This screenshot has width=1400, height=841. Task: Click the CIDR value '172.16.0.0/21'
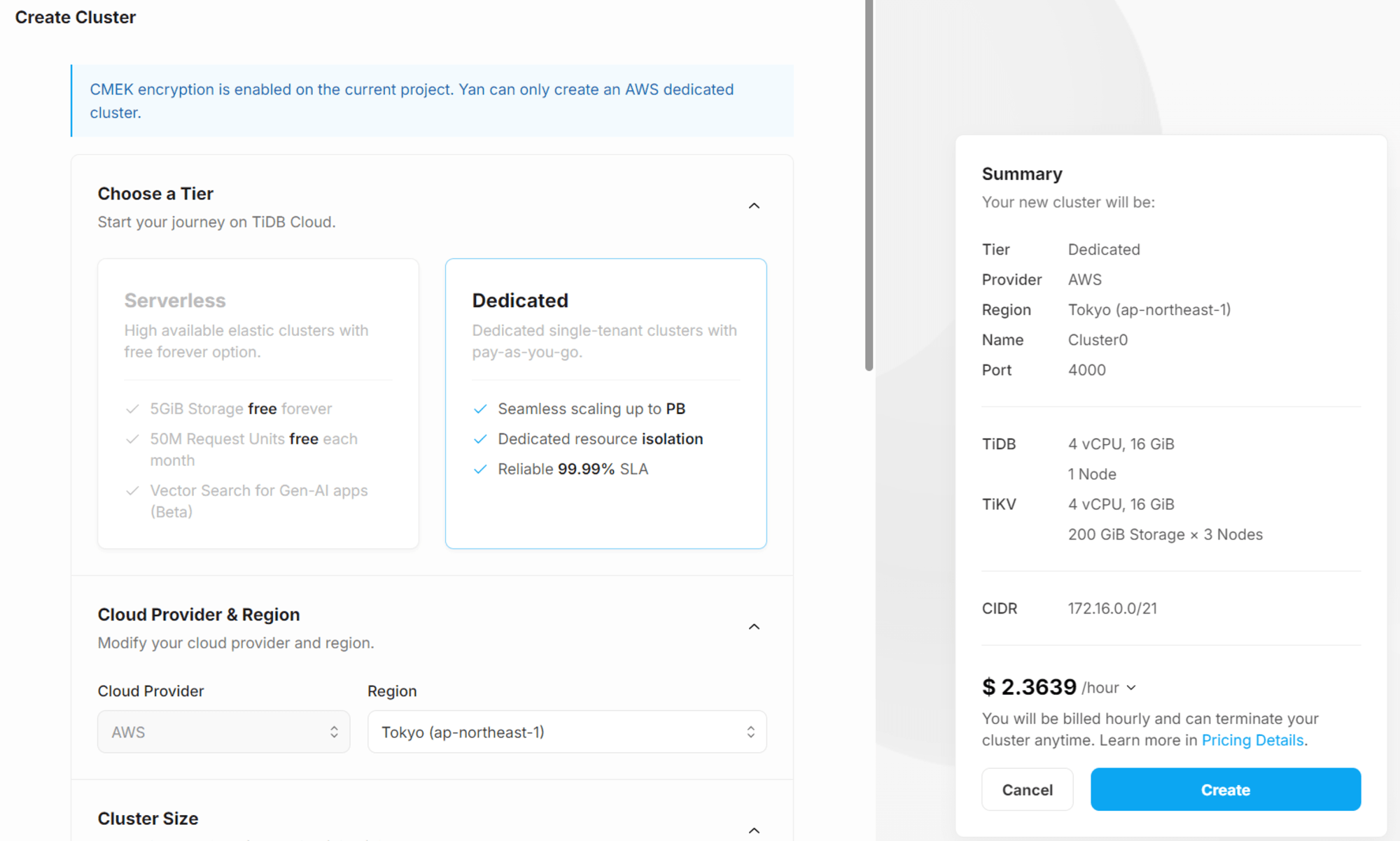(1112, 609)
